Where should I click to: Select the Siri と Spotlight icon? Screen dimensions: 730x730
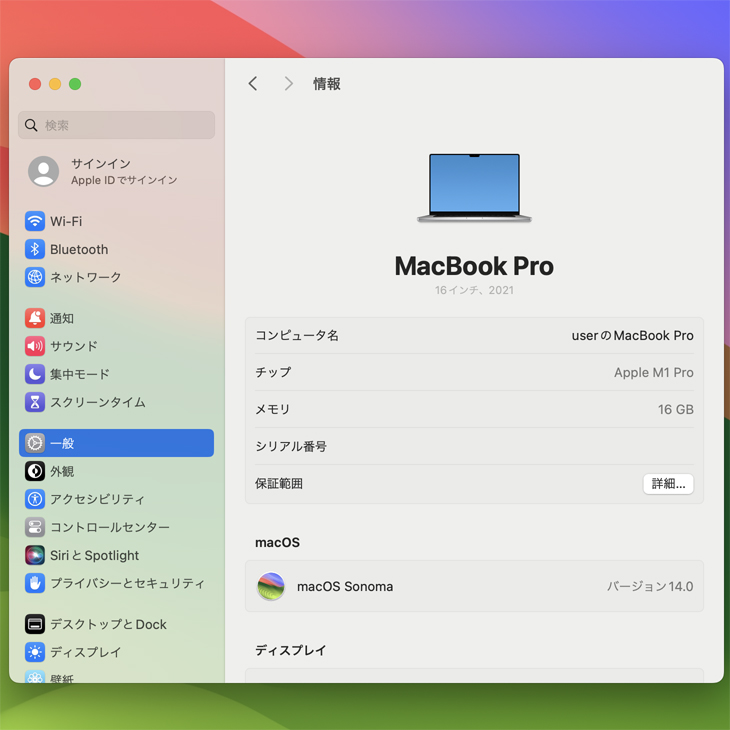[35, 555]
